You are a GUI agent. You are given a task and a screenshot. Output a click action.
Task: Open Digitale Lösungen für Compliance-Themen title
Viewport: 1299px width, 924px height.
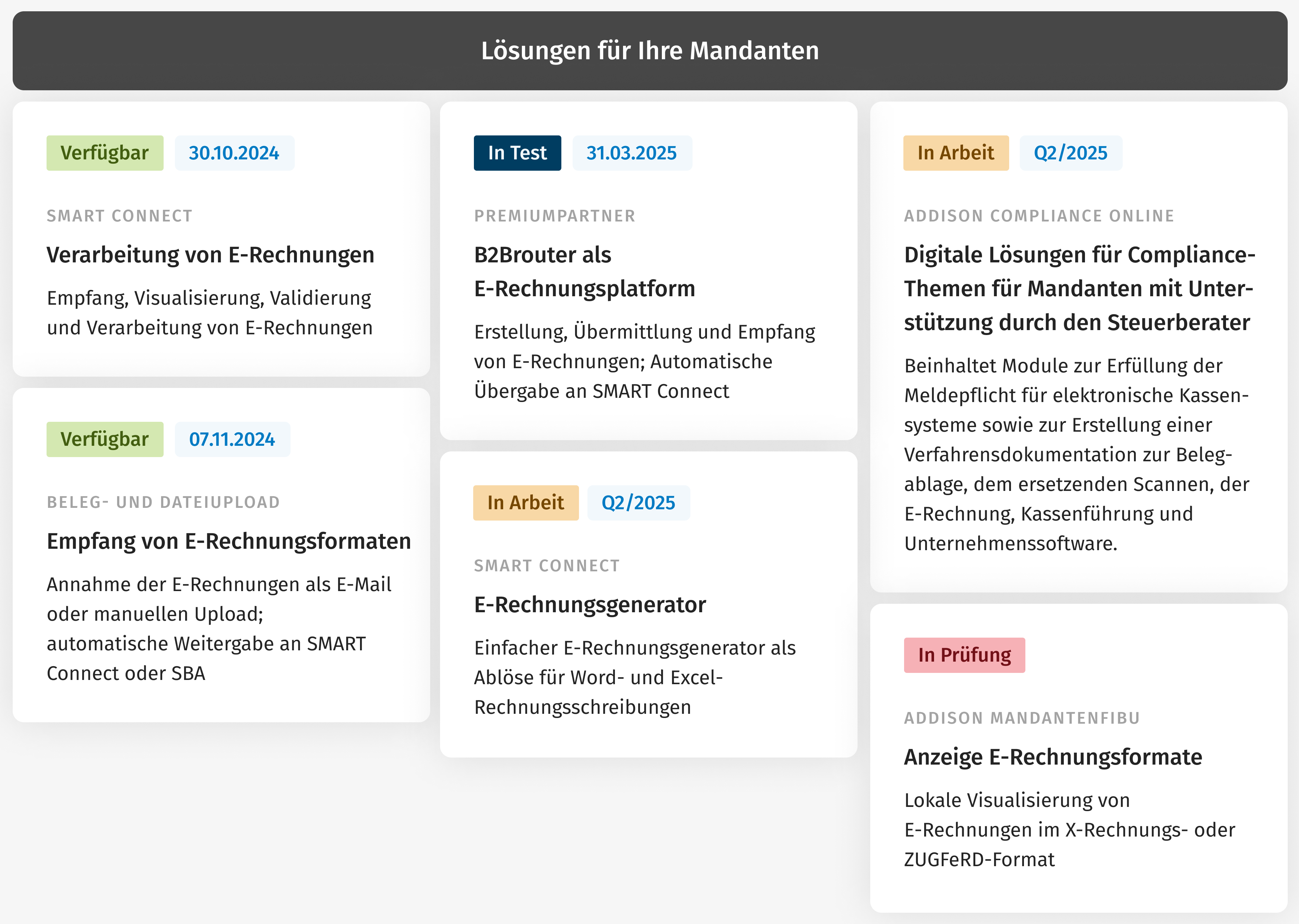click(x=1079, y=288)
